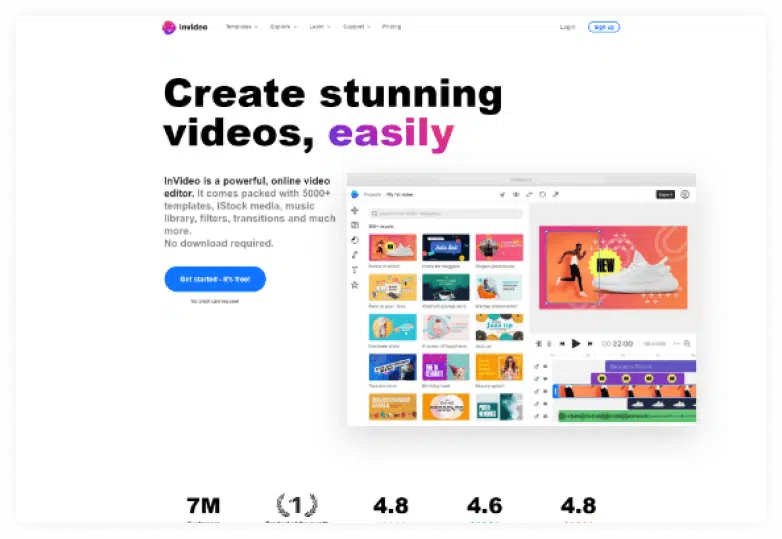This screenshot has height=539, width=782.
Task: Select the running man image on canvas
Action: (573, 267)
